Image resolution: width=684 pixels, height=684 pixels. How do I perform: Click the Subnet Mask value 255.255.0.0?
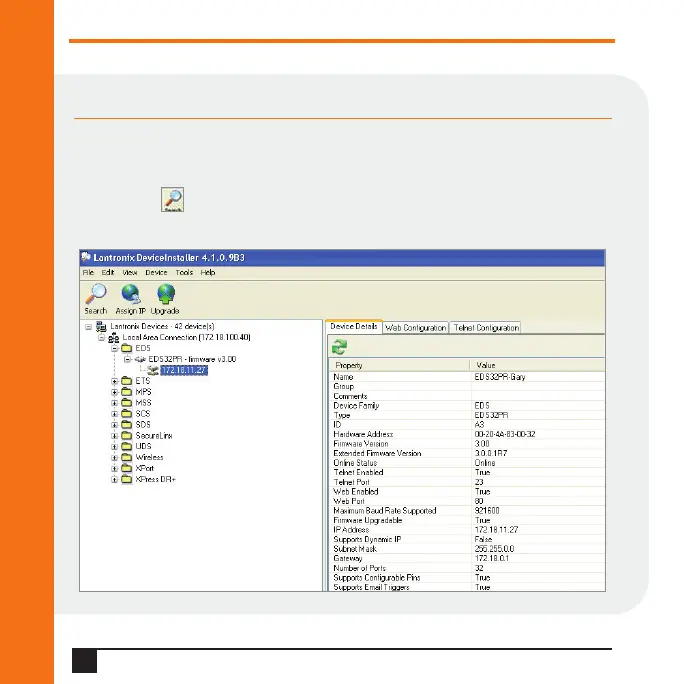494,549
